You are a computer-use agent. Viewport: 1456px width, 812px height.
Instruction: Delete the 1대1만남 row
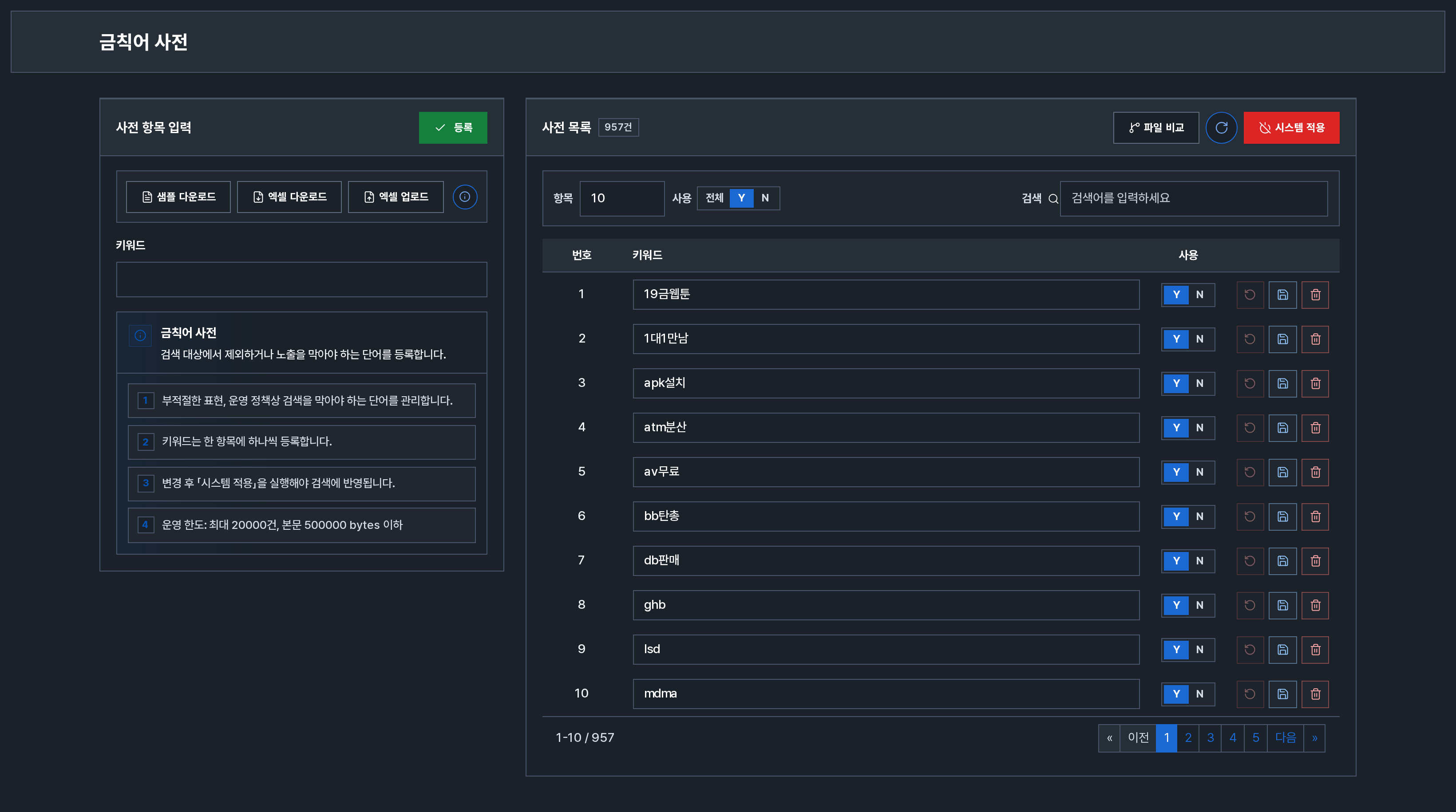click(x=1315, y=339)
